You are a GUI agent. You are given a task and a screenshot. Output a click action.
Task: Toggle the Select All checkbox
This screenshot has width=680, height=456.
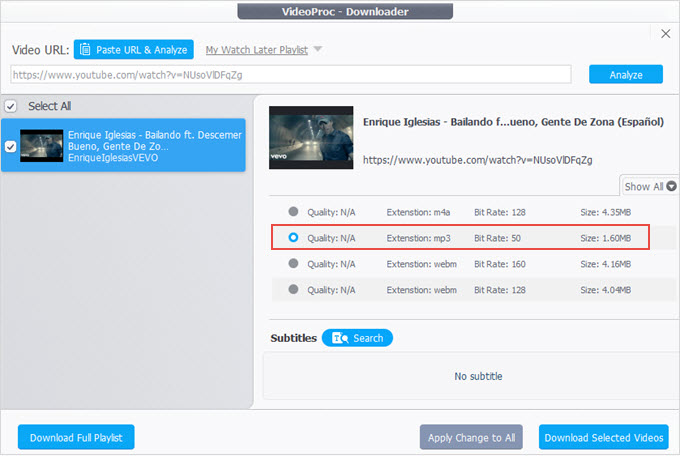pyautogui.click(x=11, y=106)
